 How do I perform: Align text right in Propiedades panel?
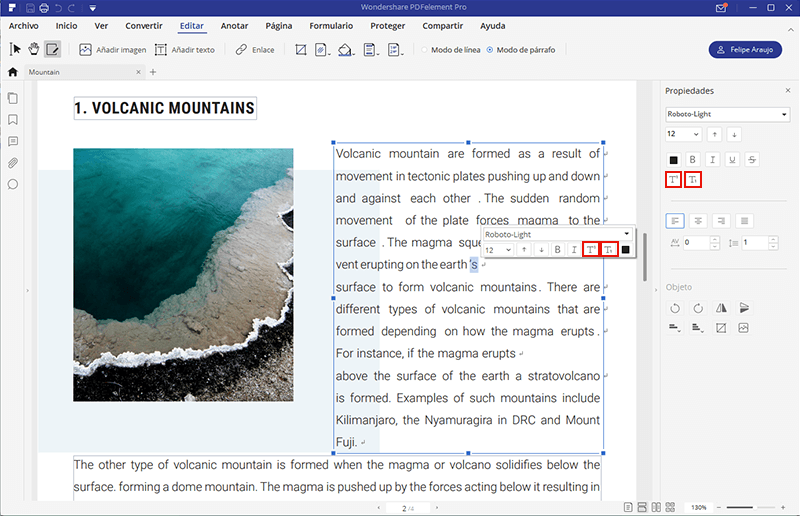point(721,221)
